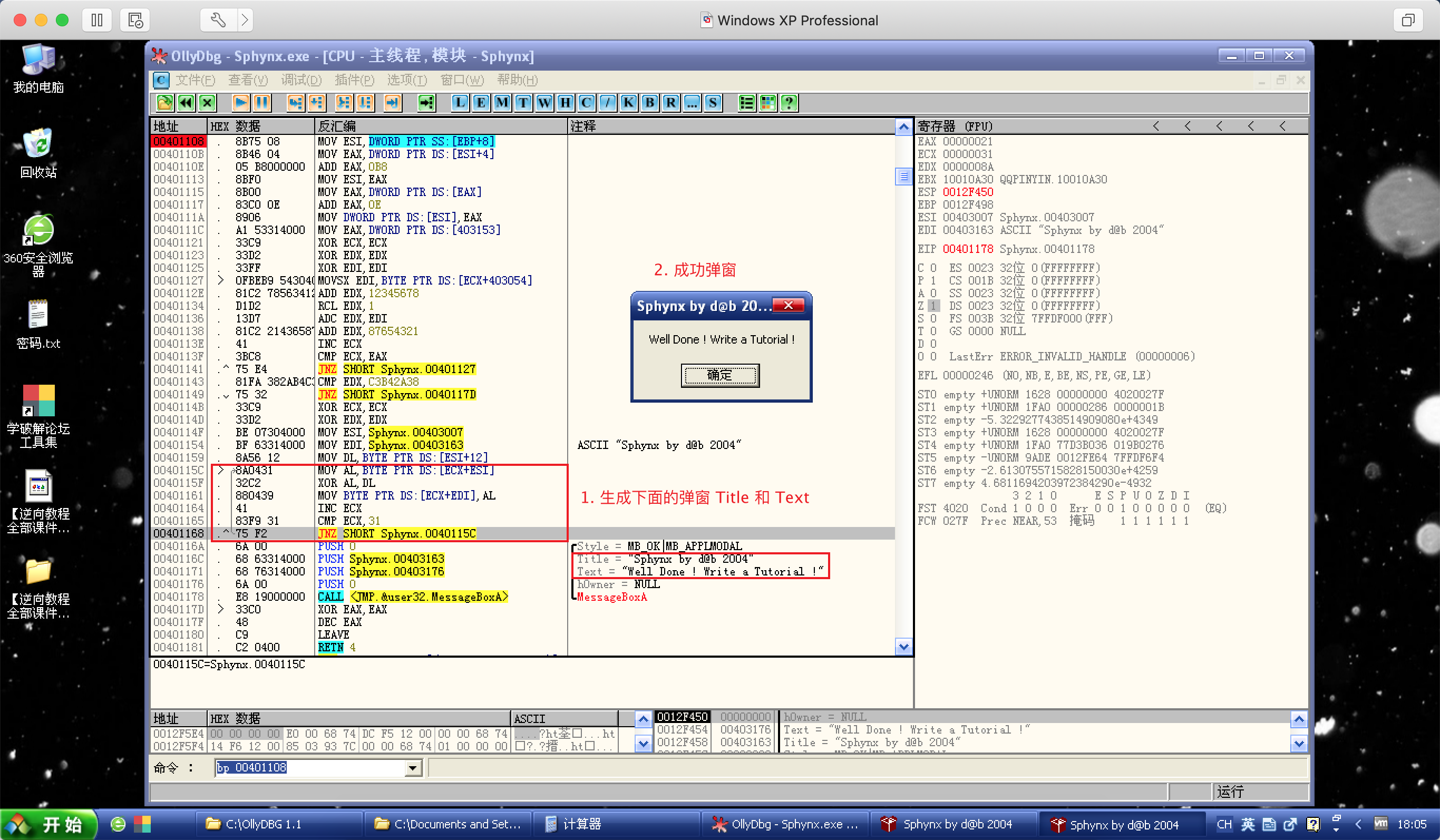
Task: Expand the command input dropdown arrow
Action: 412,768
